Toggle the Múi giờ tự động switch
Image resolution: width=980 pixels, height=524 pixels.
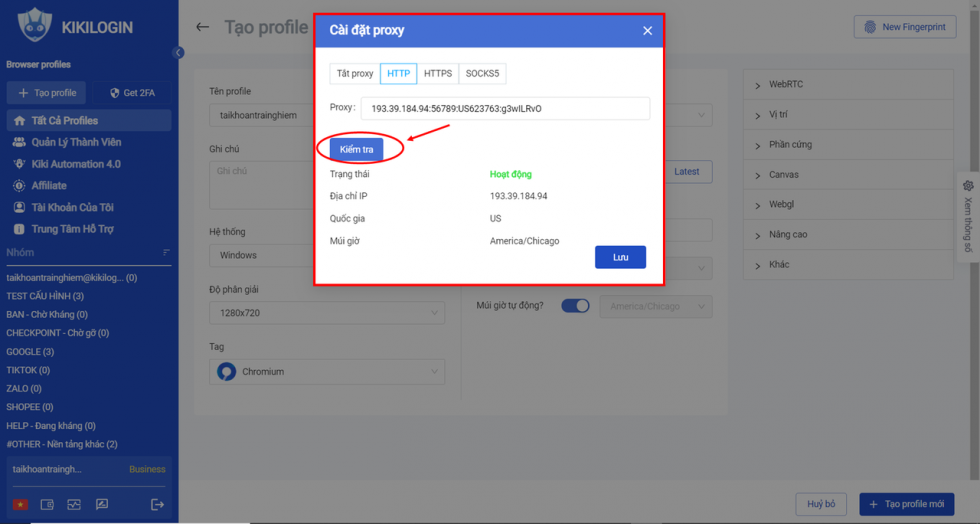(575, 306)
